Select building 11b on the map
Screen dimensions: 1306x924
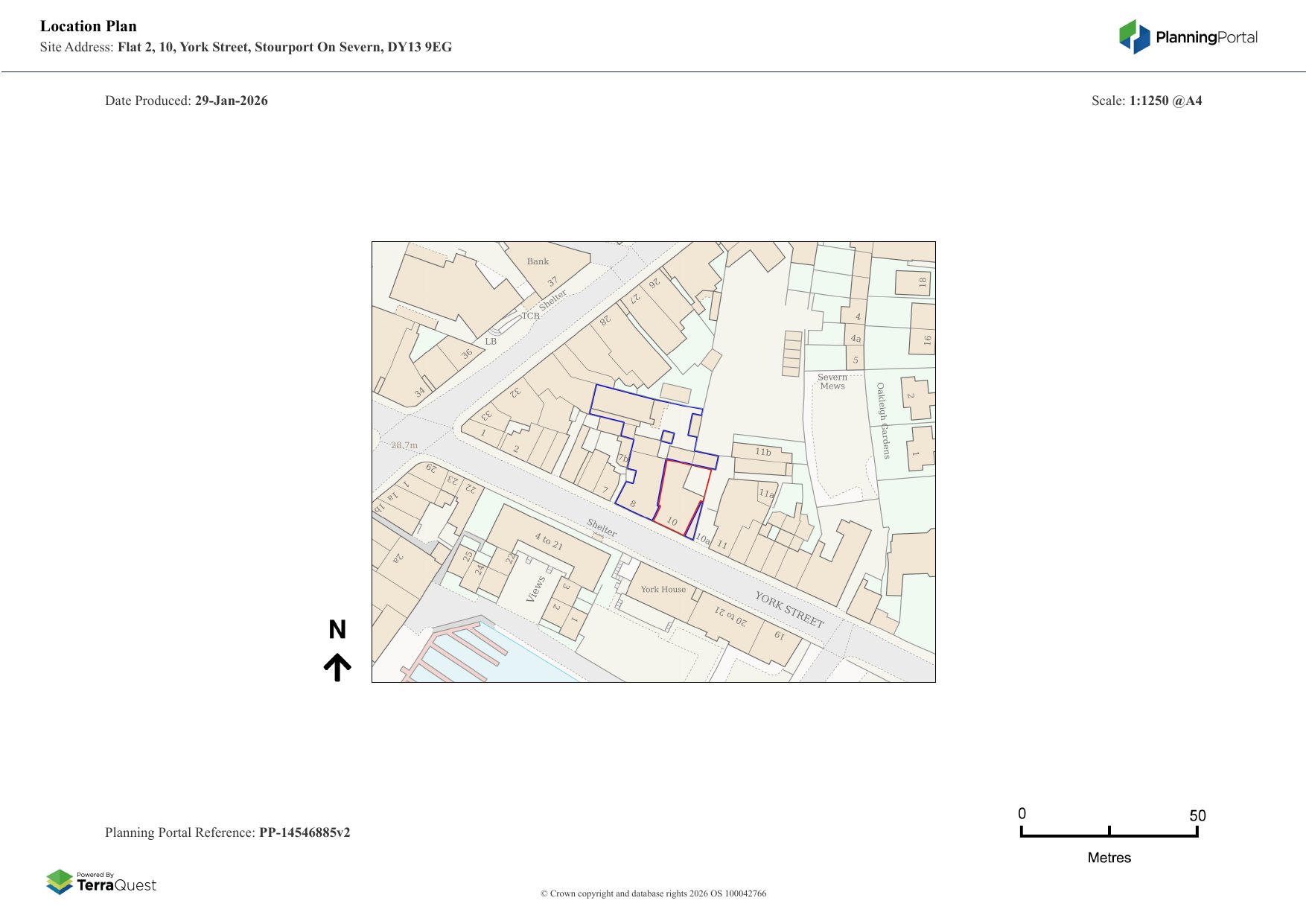tap(762, 452)
